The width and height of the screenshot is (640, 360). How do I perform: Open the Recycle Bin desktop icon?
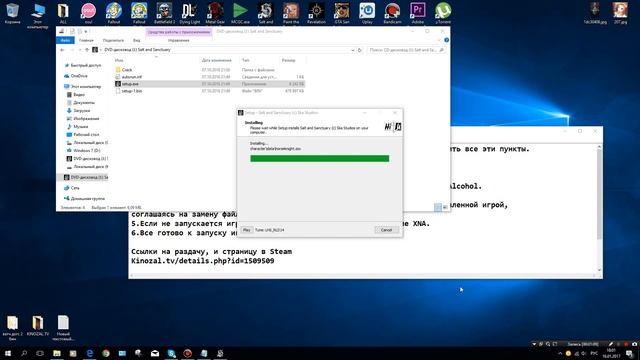[x=12, y=13]
